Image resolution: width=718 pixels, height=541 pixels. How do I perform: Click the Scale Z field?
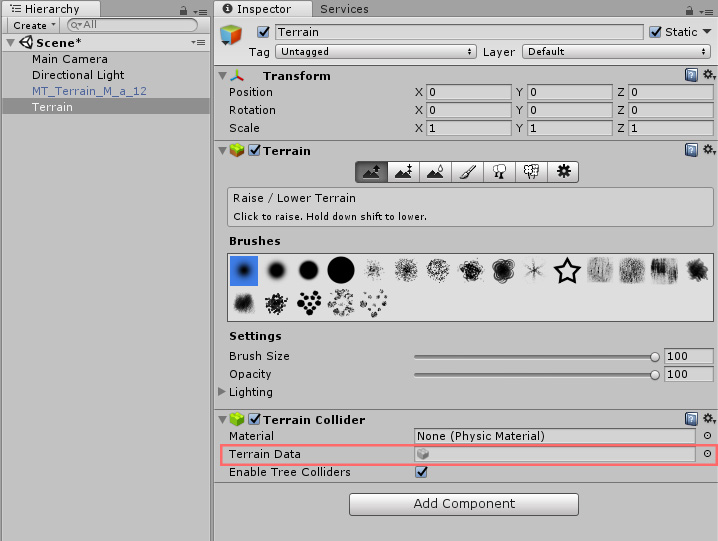(670, 128)
